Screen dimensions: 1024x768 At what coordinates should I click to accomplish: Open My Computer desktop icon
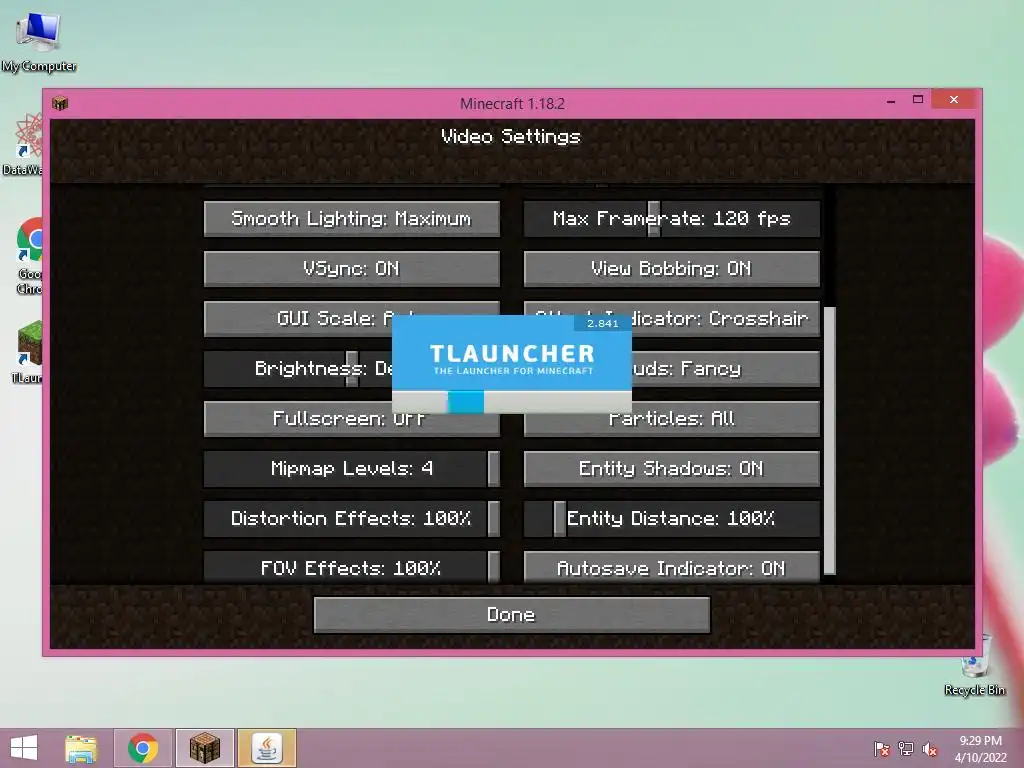tap(39, 42)
